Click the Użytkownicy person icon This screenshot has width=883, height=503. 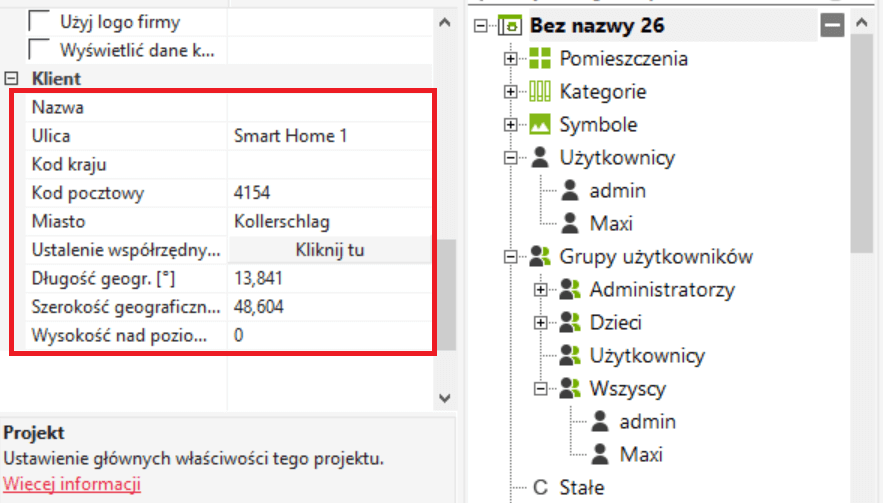(540, 157)
